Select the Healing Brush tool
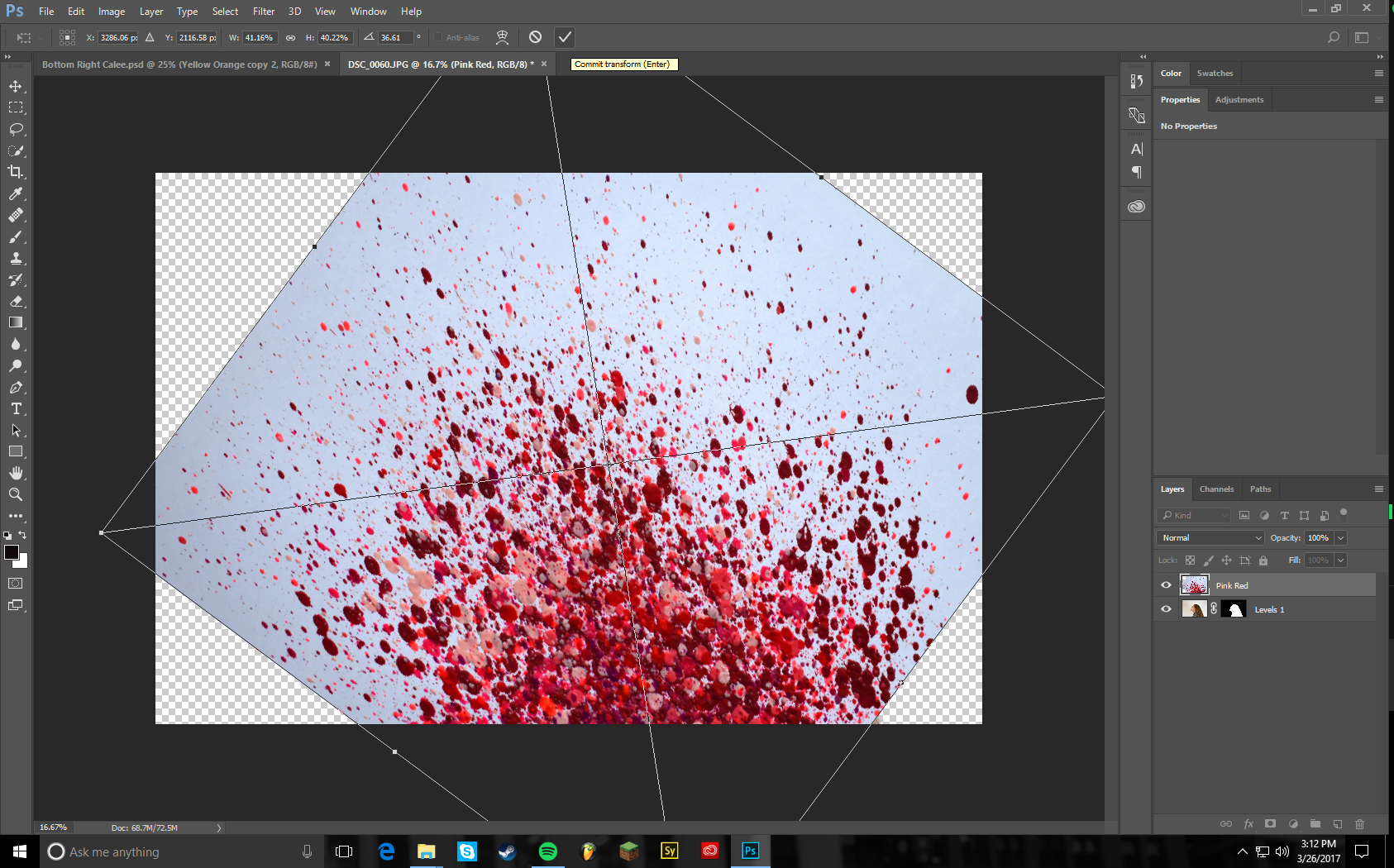The width and height of the screenshot is (1394, 868). coord(16,215)
